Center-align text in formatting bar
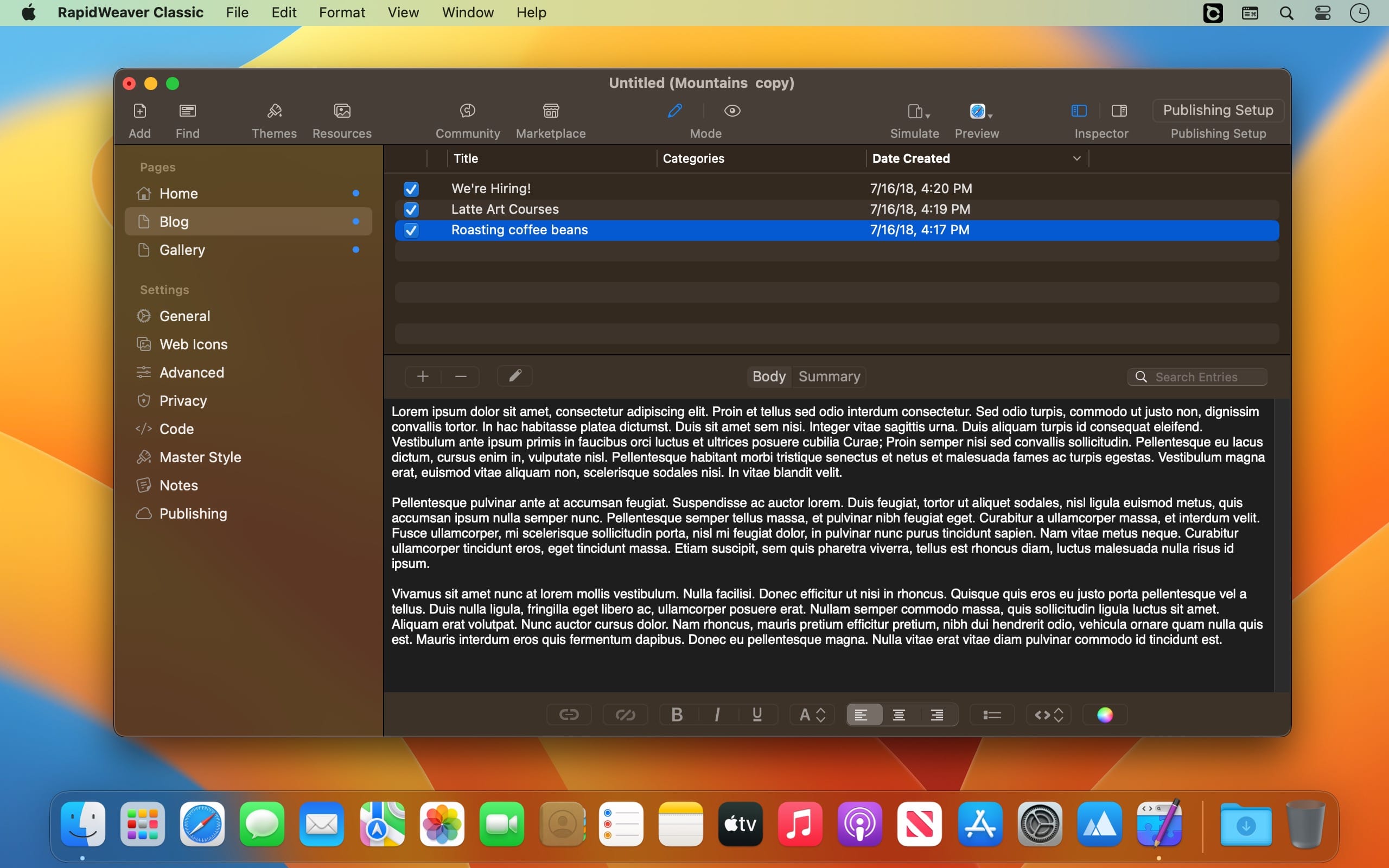Viewport: 1389px width, 868px height. point(899,714)
